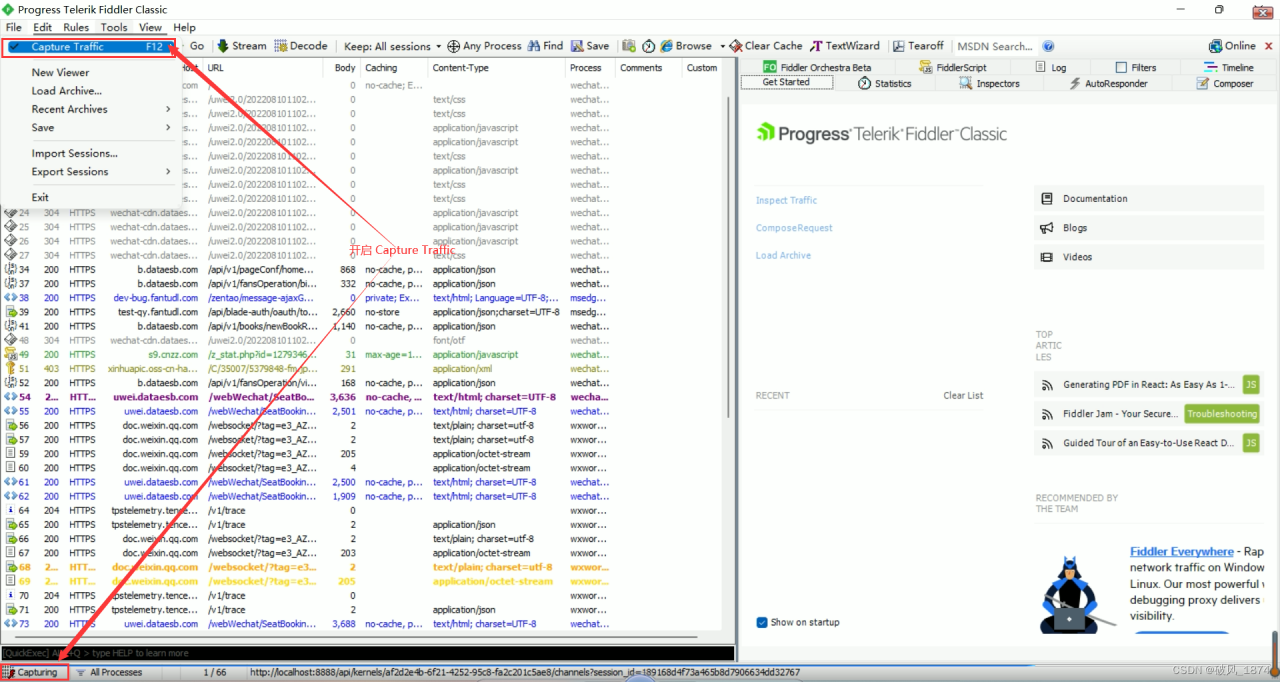Expand the Keep: All sessions dropdown
The width and height of the screenshot is (1280, 682).
click(387, 46)
